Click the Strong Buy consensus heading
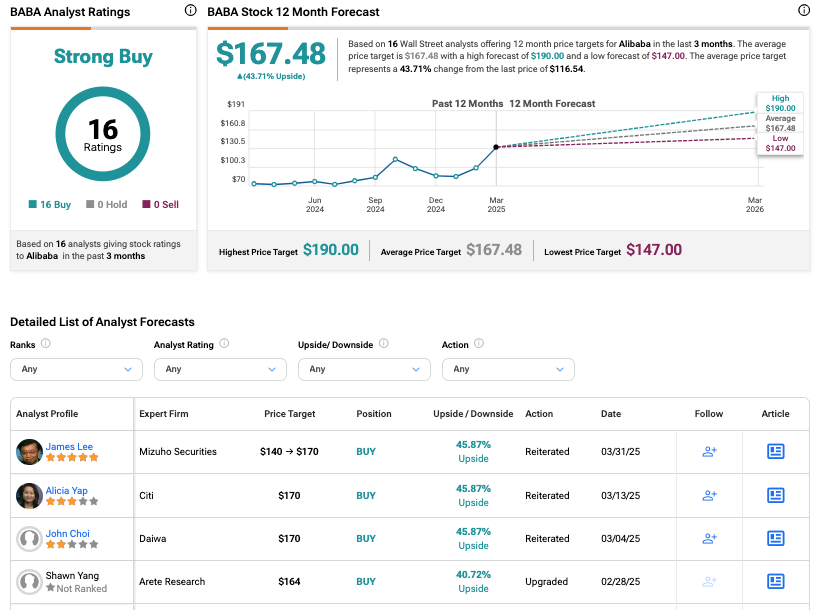This screenshot has width=816, height=610. pyautogui.click(x=103, y=56)
